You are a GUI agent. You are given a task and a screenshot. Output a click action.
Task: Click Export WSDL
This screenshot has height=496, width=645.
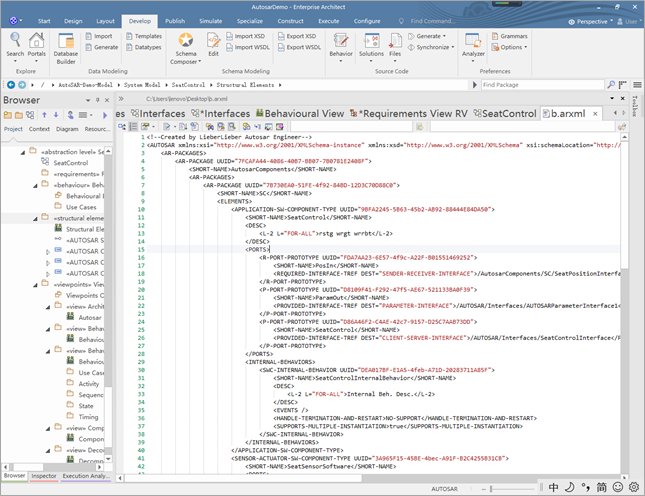[299, 47]
